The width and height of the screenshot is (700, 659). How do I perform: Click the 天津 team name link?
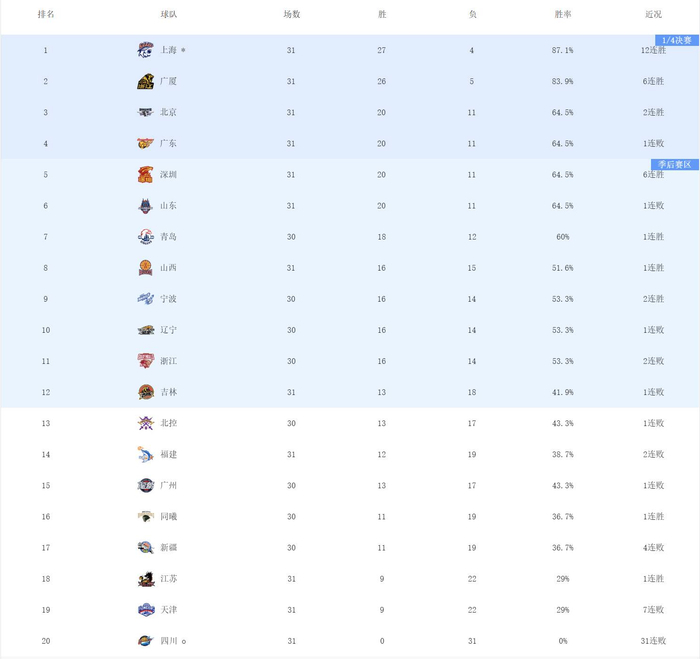coord(169,610)
